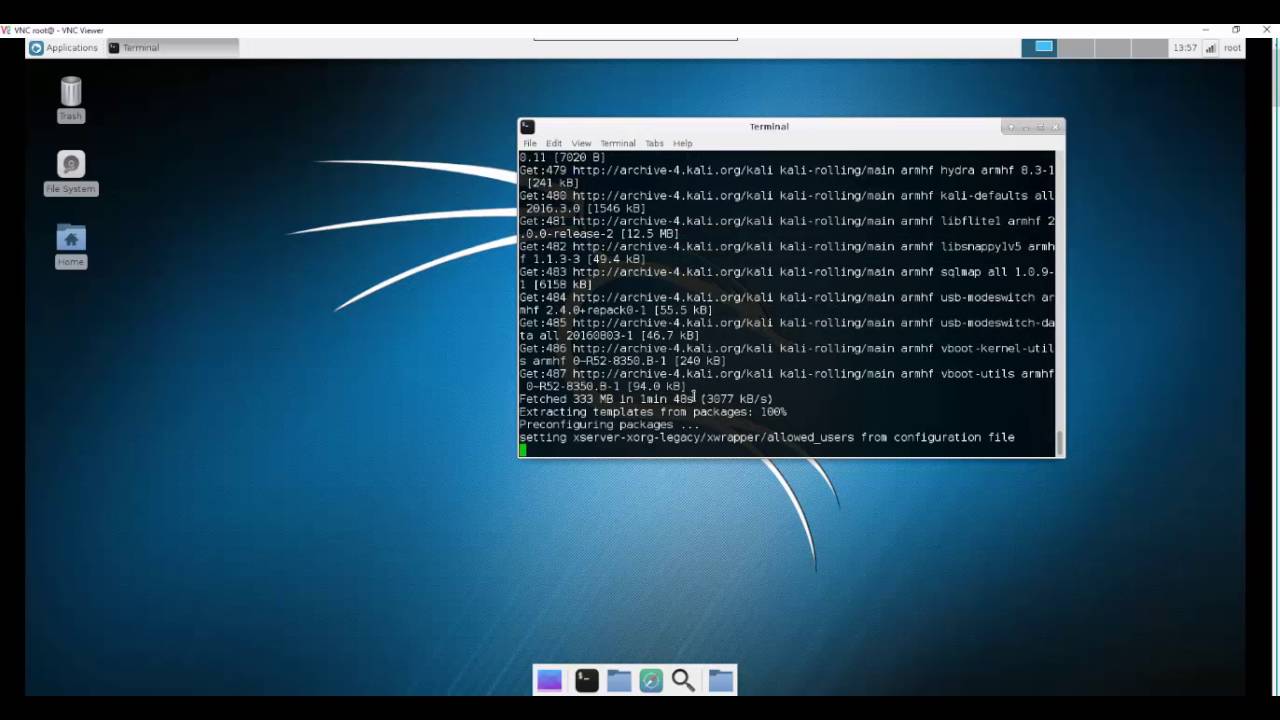Minimize the Terminal window

1025,127
